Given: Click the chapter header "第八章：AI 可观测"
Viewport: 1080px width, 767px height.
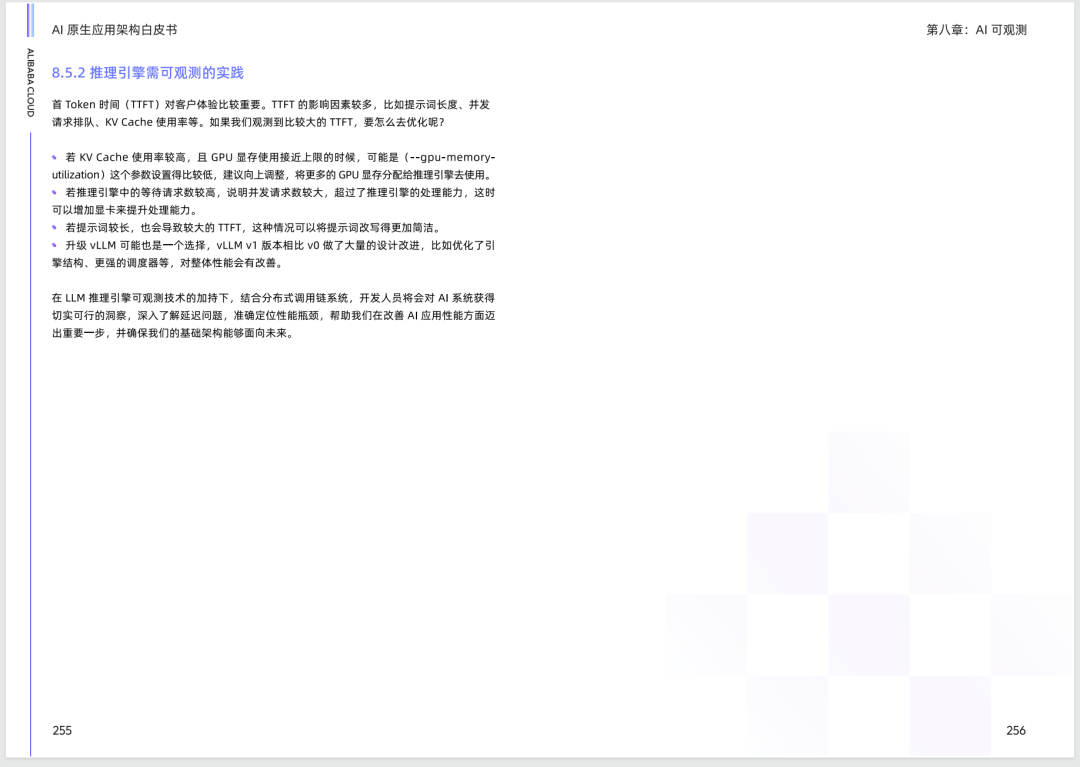Looking at the screenshot, I should [x=976, y=30].
